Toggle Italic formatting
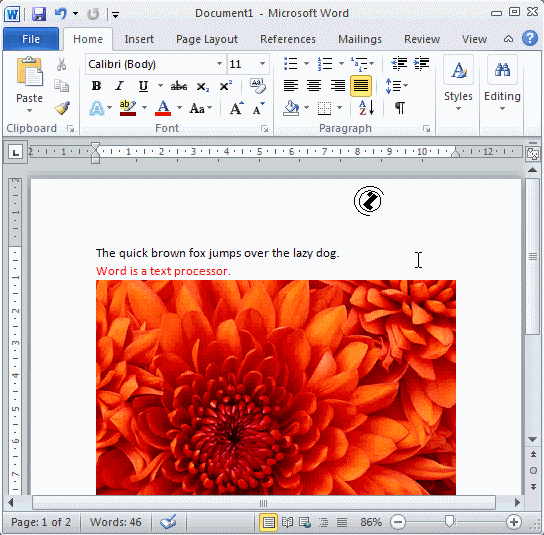Screen dimensions: 544x535 click(120, 86)
